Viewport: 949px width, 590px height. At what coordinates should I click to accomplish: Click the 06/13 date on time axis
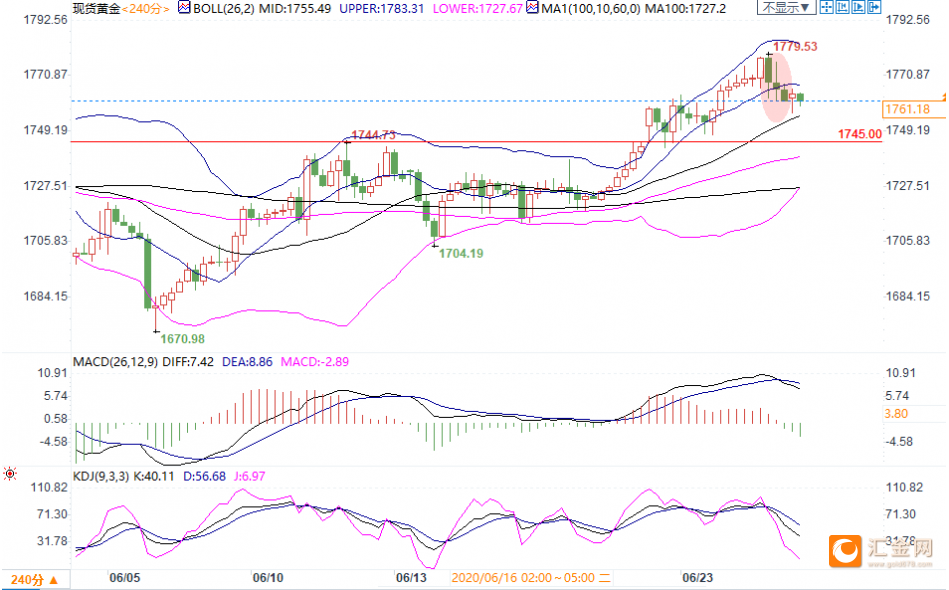coord(412,577)
